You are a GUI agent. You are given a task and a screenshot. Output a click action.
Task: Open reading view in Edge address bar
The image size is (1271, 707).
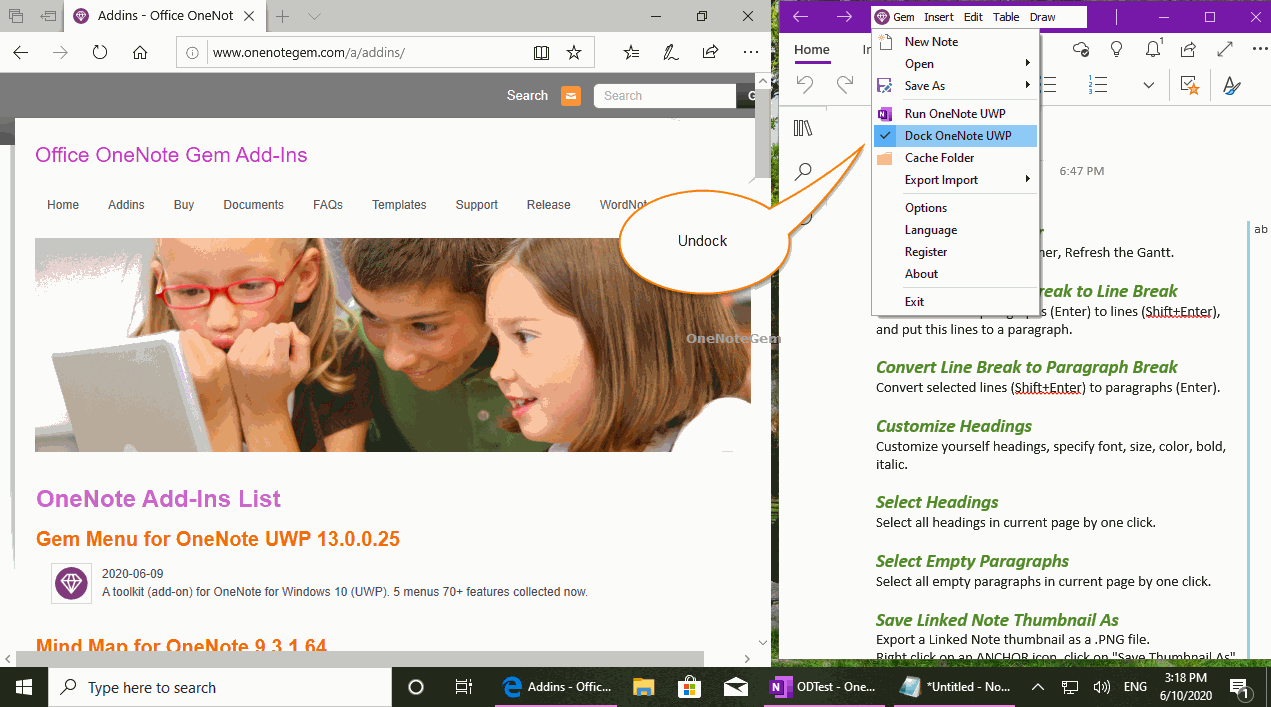[x=541, y=52]
